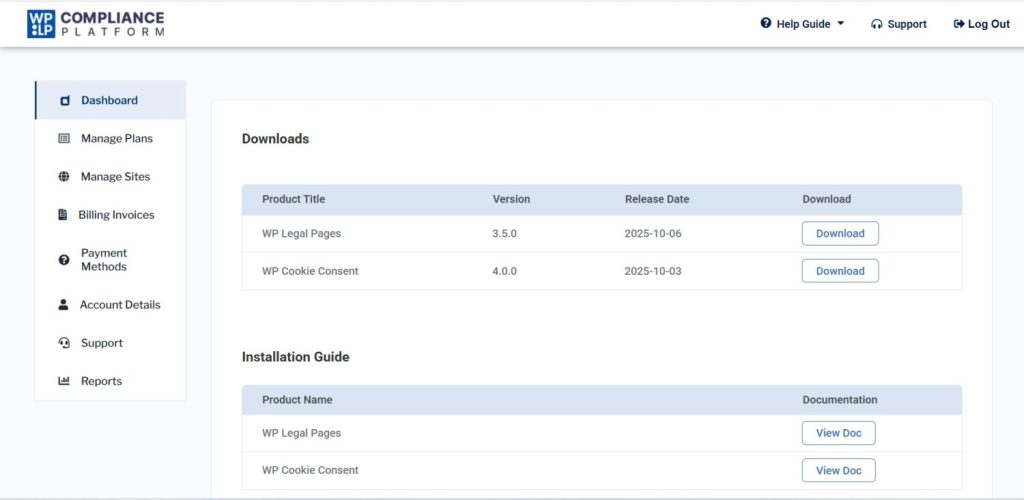Click WP Legal Pages in Installation Guide
Viewport: 1024px width, 500px height.
tap(302, 433)
